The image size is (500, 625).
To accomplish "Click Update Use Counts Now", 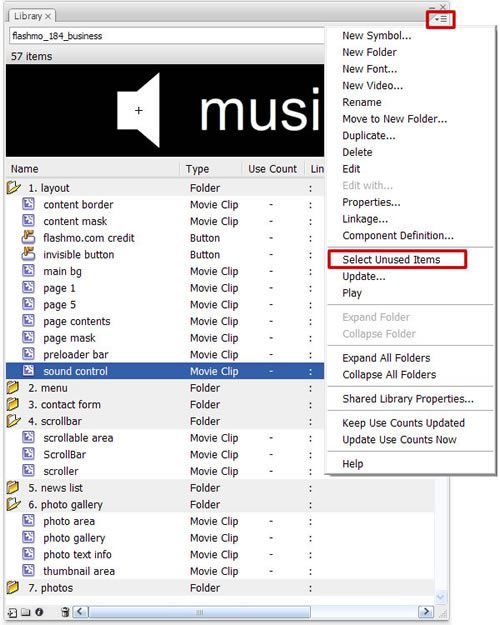I will 399,440.
